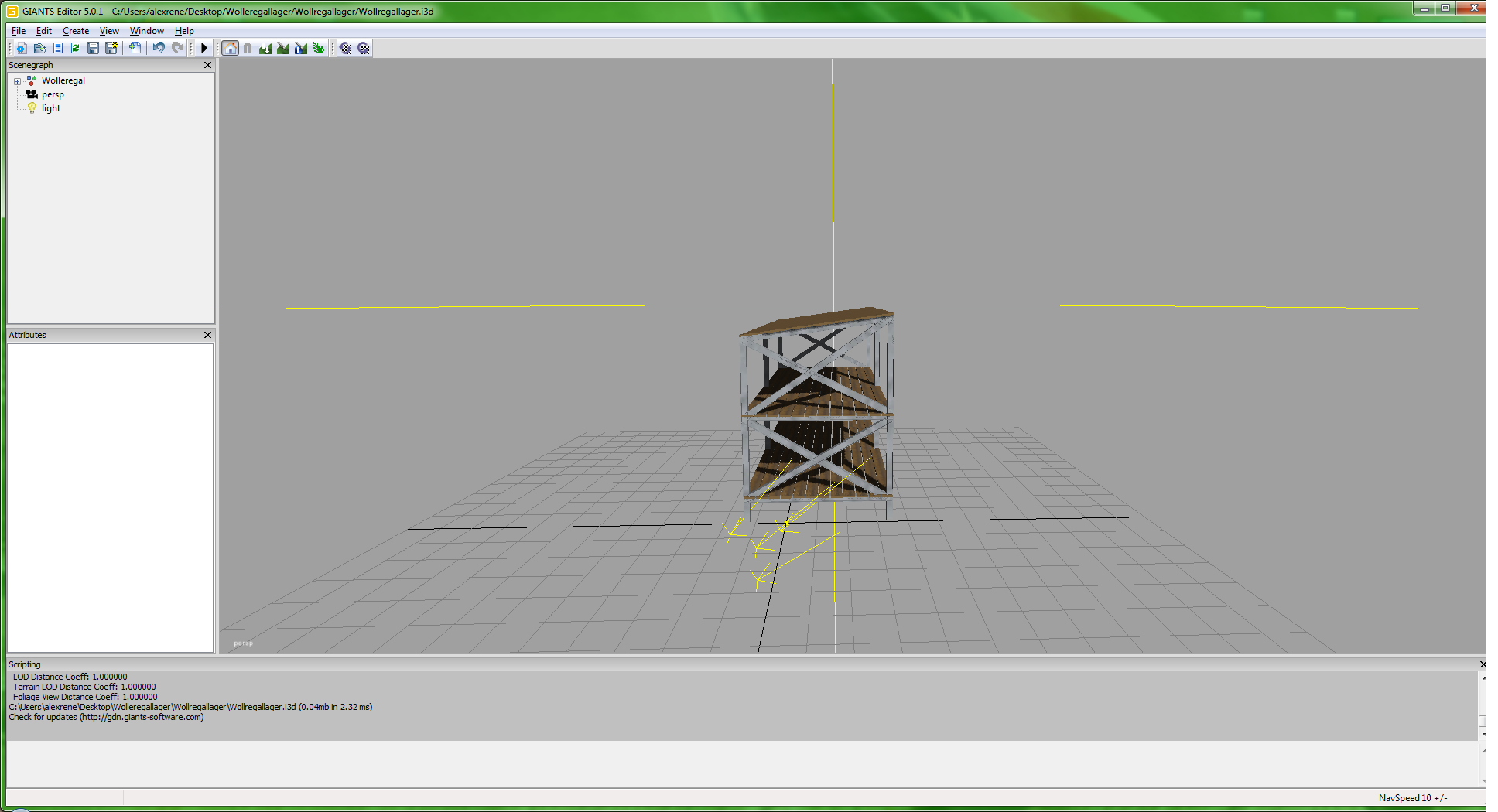Click the blue lined document toolbar icon

click(x=58, y=48)
